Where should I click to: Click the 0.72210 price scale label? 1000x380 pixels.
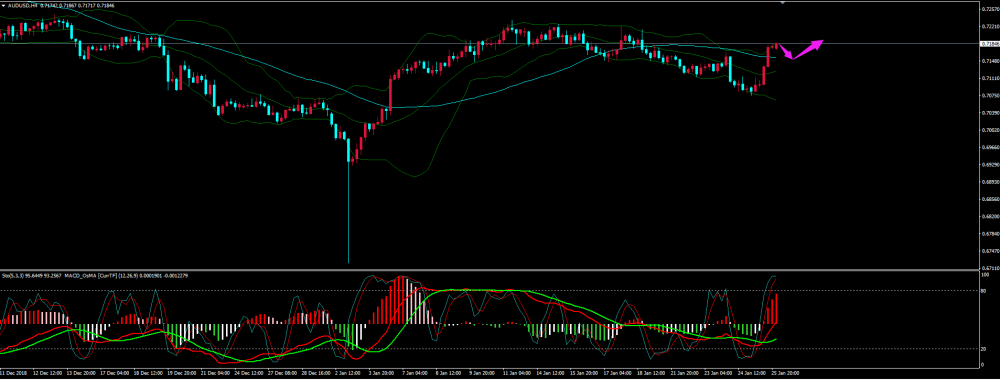(x=990, y=26)
